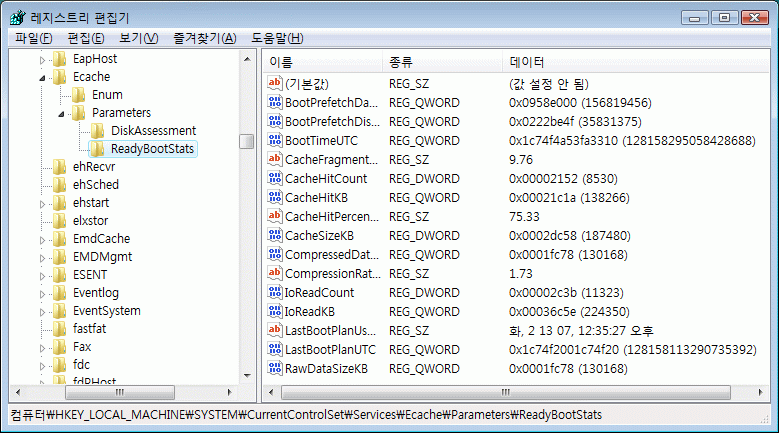Select the ReadyBootStats tree item label
The height and width of the screenshot is (433, 779).
coord(152,149)
